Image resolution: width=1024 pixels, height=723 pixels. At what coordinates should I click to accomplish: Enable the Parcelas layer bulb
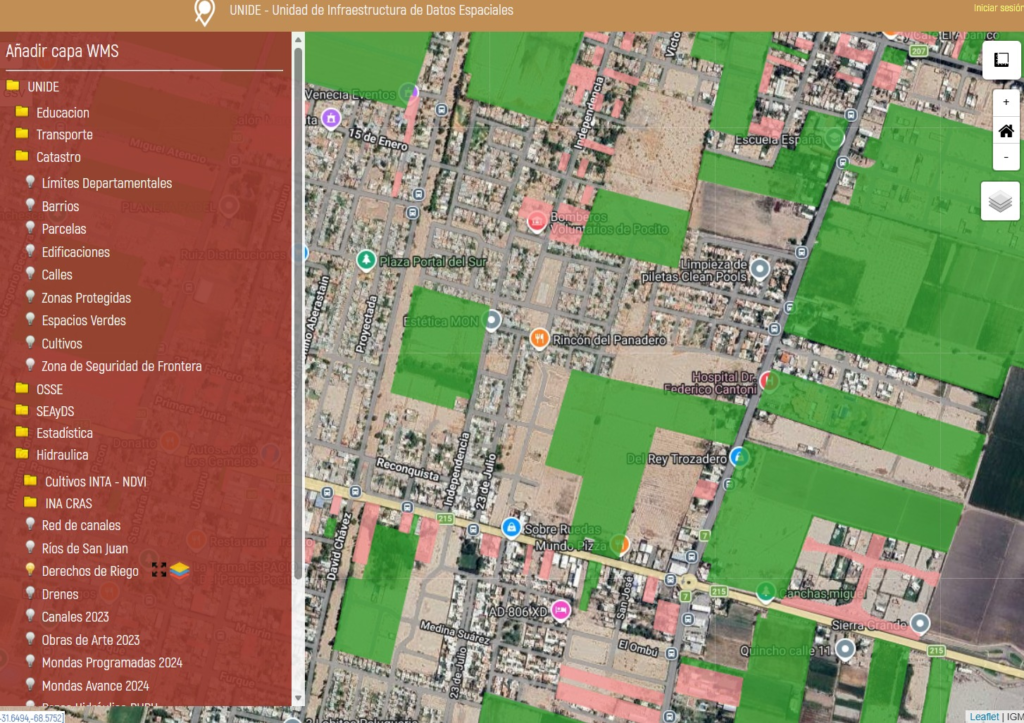click(30, 228)
